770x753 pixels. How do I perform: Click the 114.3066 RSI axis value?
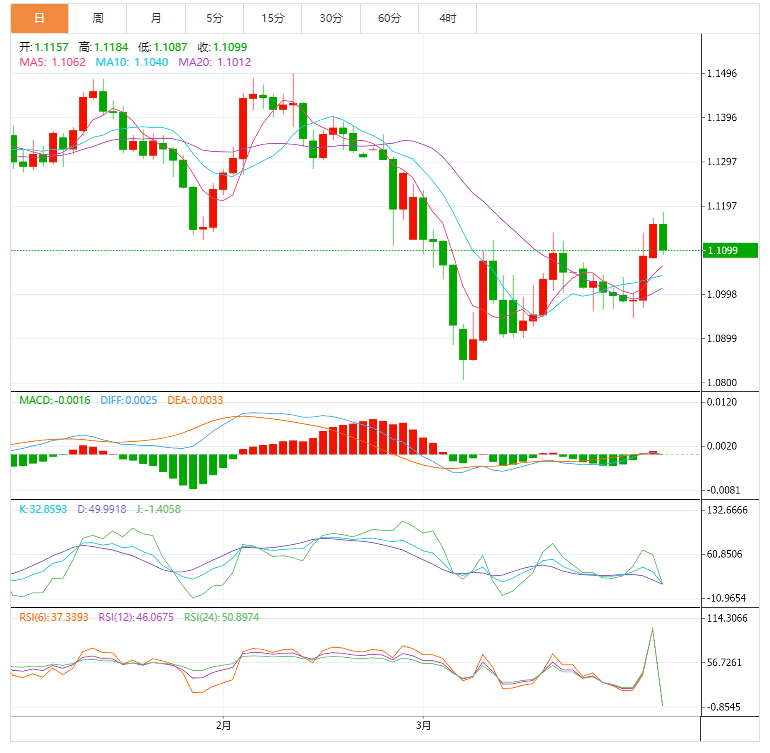[x=727, y=618]
